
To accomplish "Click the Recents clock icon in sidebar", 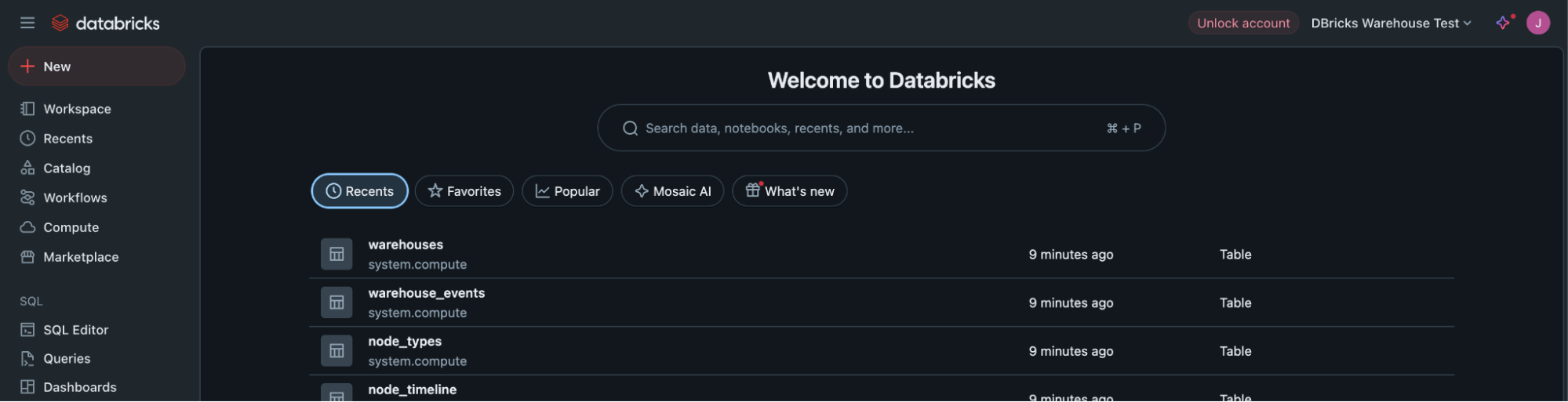I will (27, 139).
